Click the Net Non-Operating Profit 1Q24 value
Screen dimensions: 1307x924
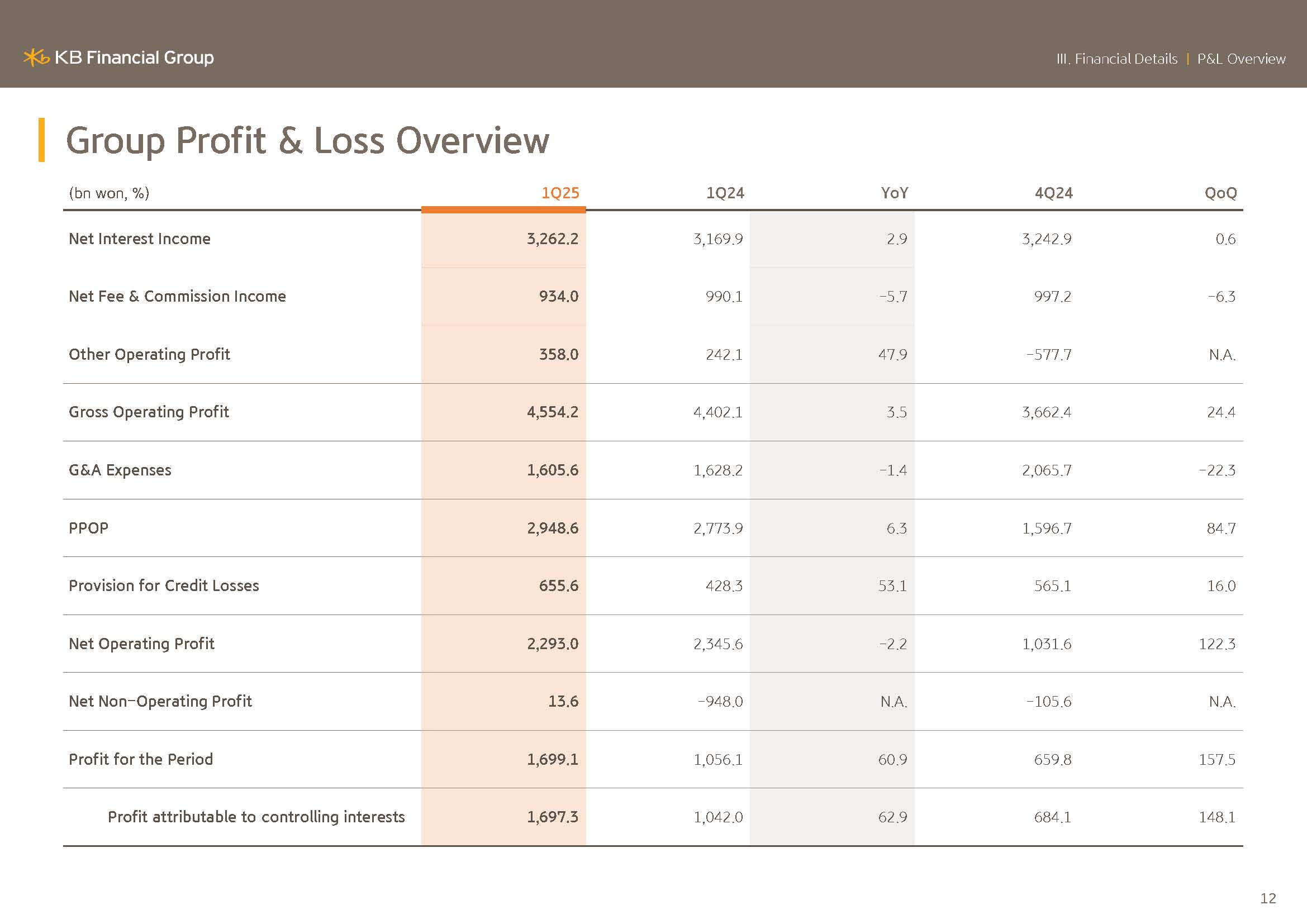coord(720,702)
